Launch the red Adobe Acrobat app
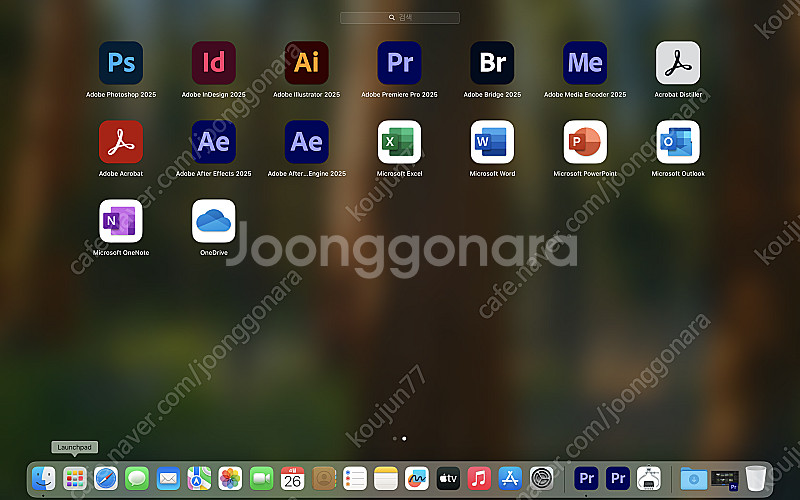 (x=121, y=142)
